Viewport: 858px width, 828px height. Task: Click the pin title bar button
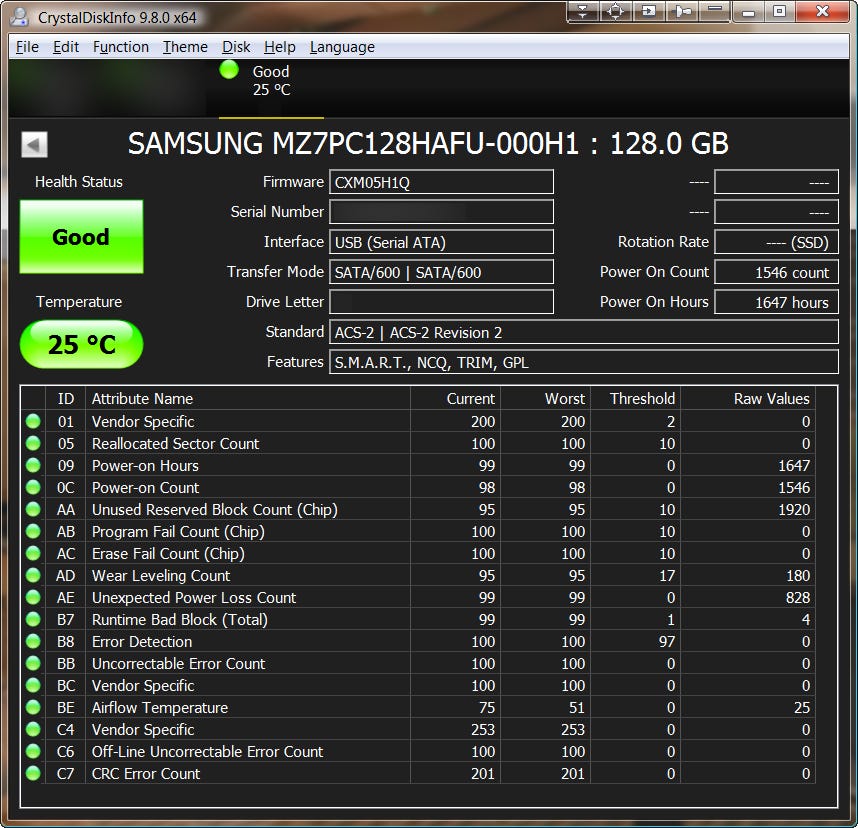[682, 11]
